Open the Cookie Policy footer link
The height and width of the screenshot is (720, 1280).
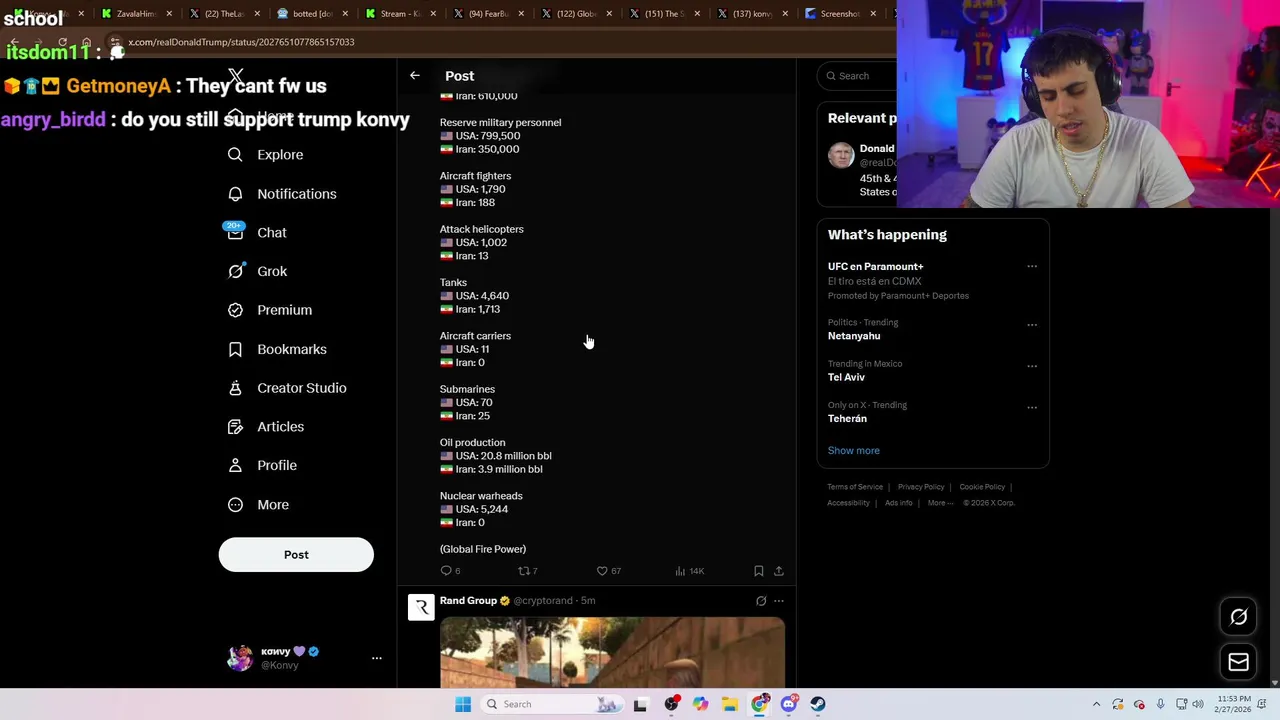982,487
